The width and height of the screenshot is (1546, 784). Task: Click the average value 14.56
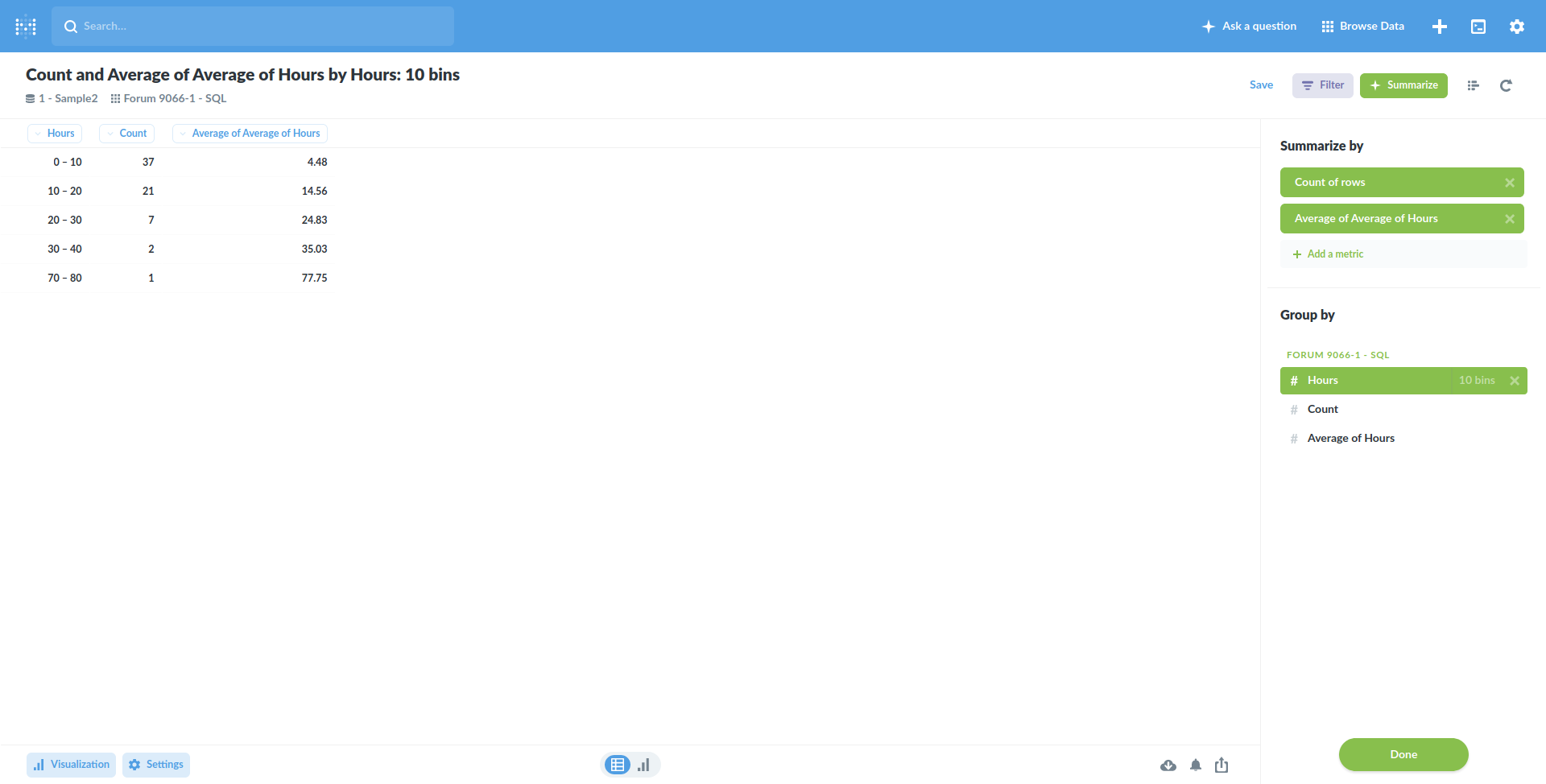[314, 192]
